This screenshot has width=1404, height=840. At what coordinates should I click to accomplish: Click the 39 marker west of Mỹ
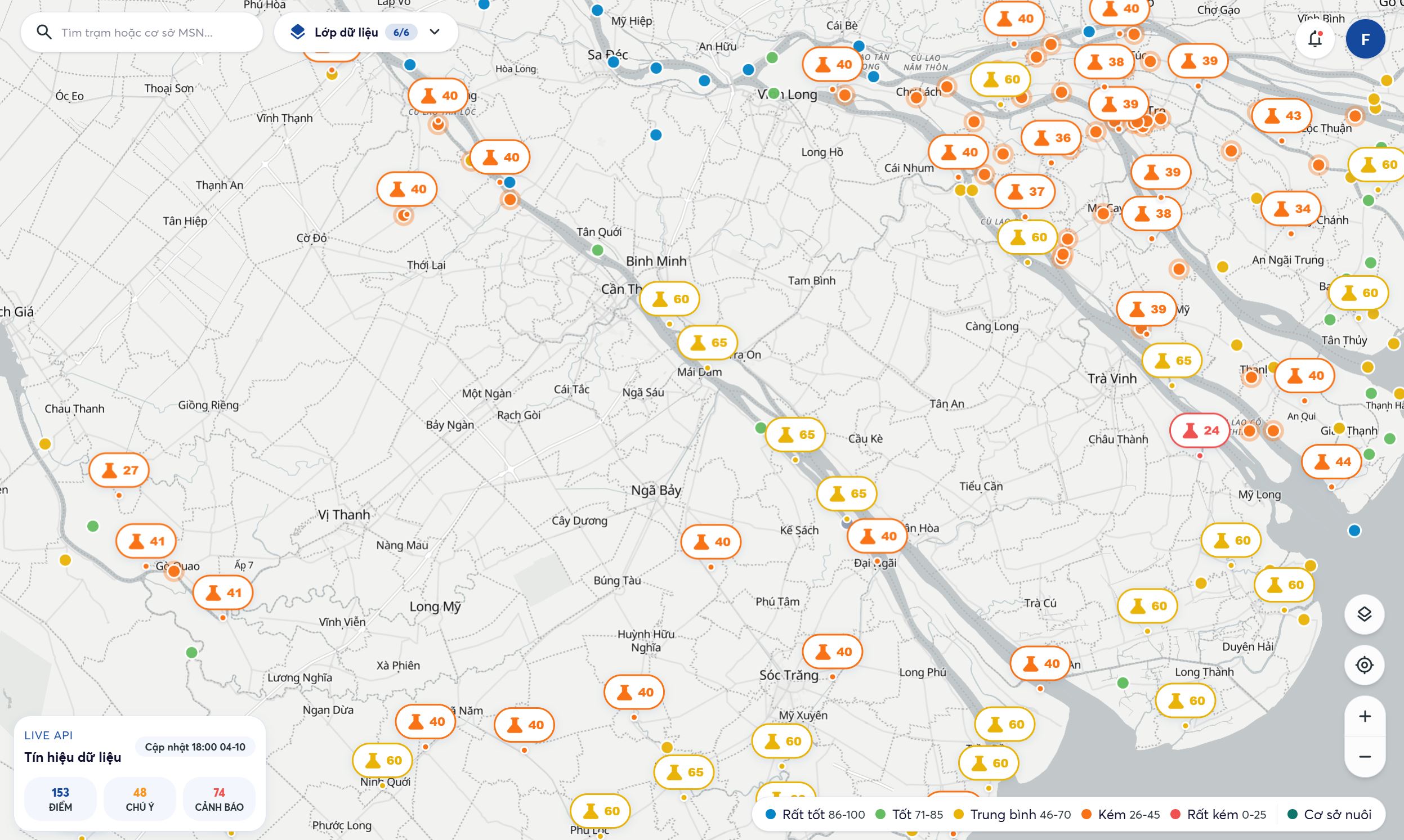pyautogui.click(x=1146, y=309)
